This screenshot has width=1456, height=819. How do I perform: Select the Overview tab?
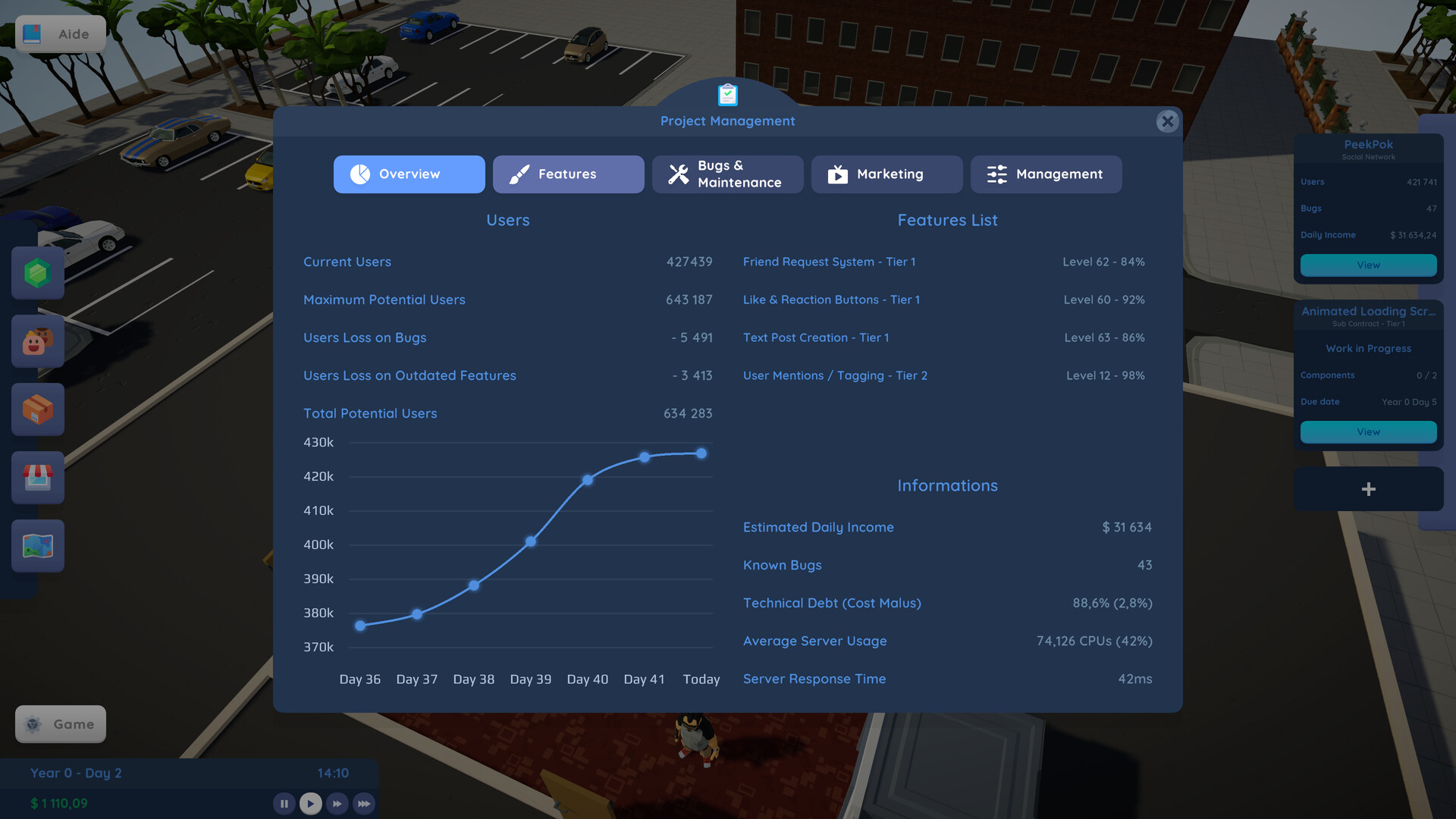click(409, 174)
